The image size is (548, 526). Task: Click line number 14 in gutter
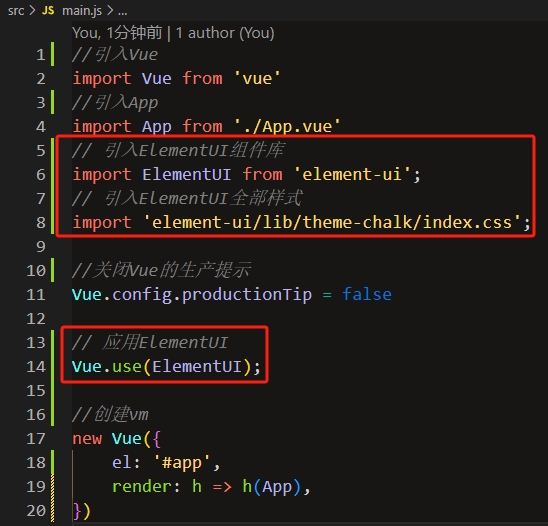[x=36, y=367]
